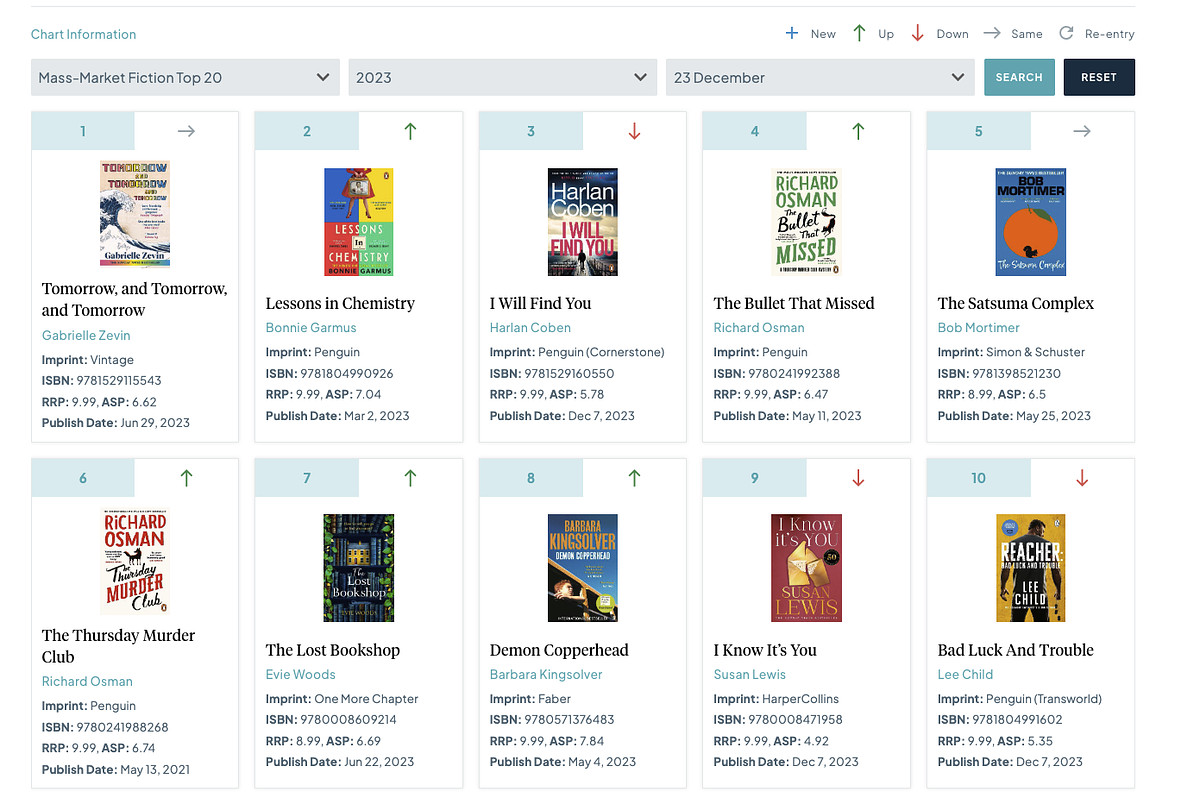Open author link Barbara Kingsolver
This screenshot has width=1200, height=798.
[546, 675]
